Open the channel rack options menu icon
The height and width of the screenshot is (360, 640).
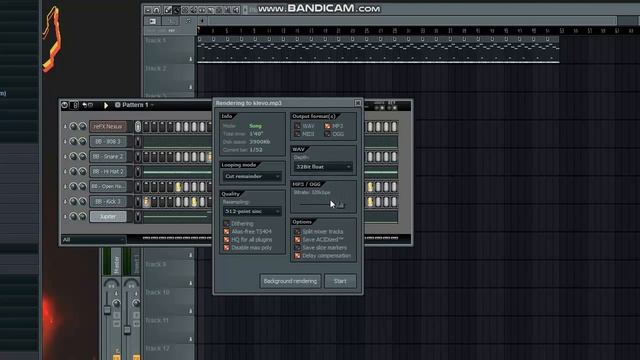64,105
